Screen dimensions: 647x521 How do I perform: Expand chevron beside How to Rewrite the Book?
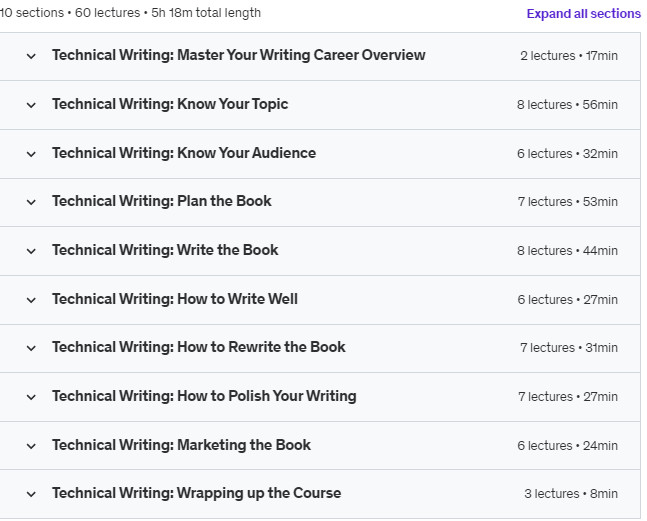coord(31,348)
